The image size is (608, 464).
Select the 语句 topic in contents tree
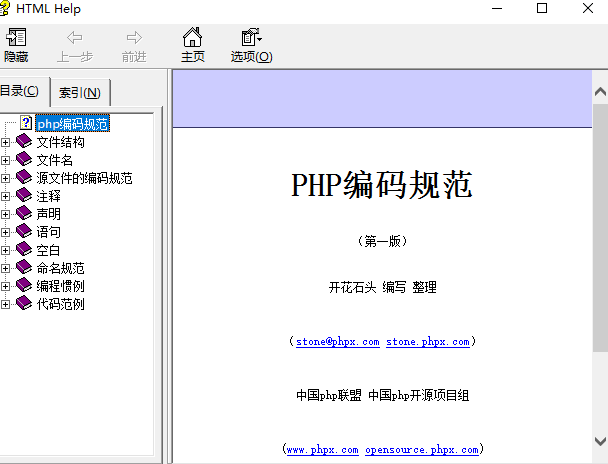[x=49, y=232]
